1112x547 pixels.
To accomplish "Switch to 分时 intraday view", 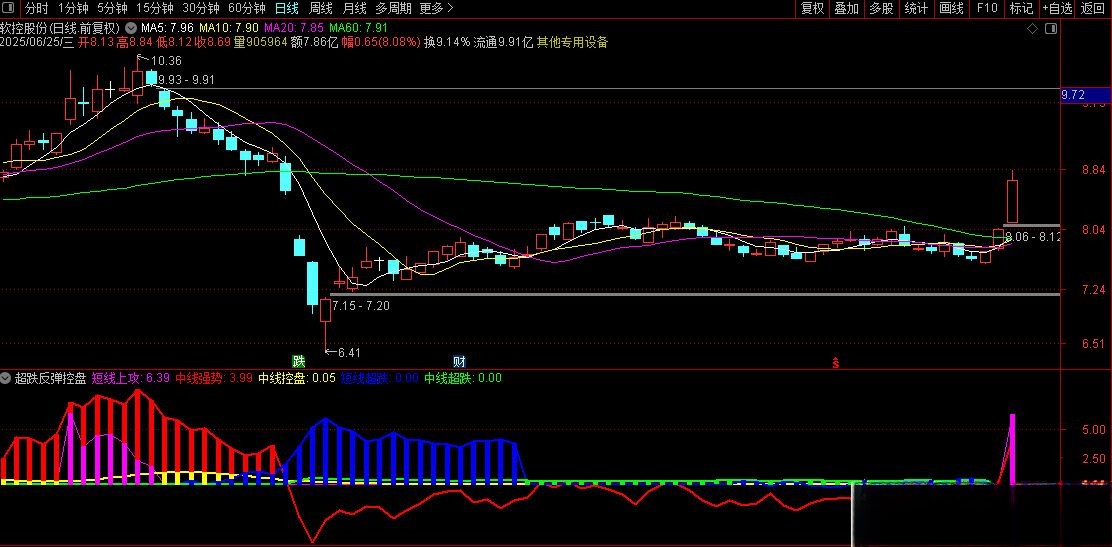I will pyautogui.click(x=36, y=8).
